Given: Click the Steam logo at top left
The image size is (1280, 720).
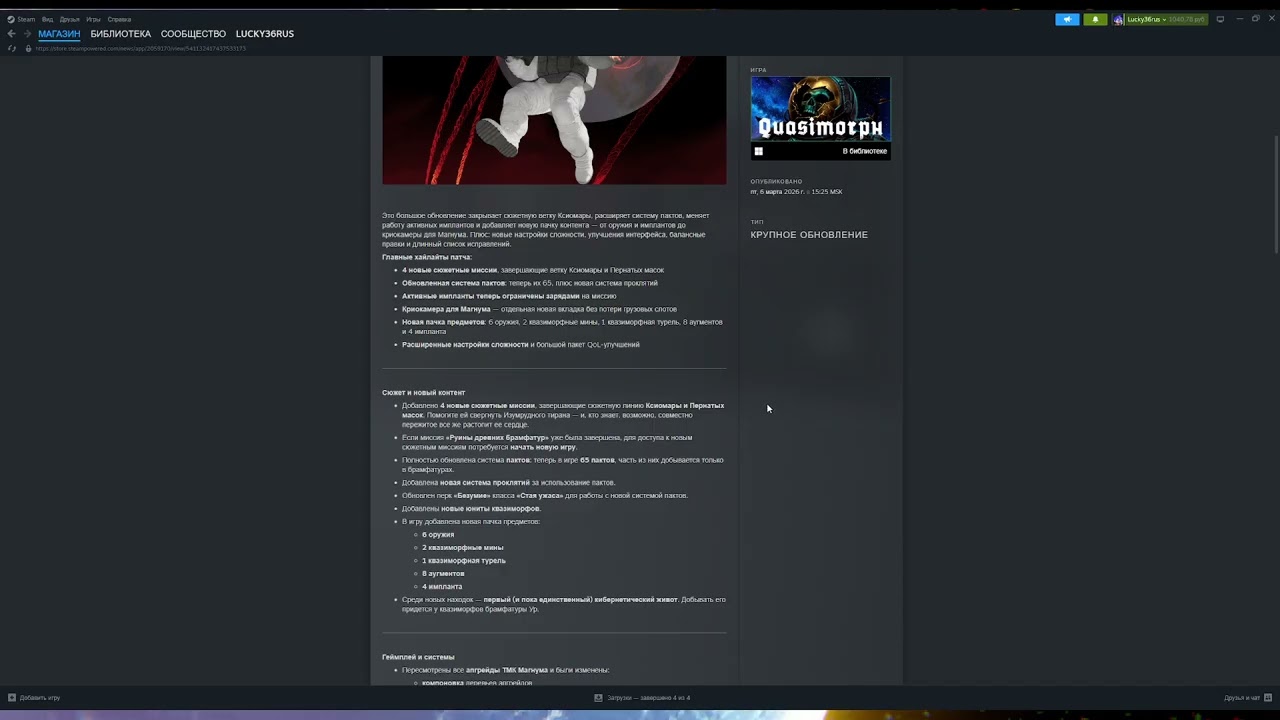Looking at the screenshot, I should pos(11,19).
